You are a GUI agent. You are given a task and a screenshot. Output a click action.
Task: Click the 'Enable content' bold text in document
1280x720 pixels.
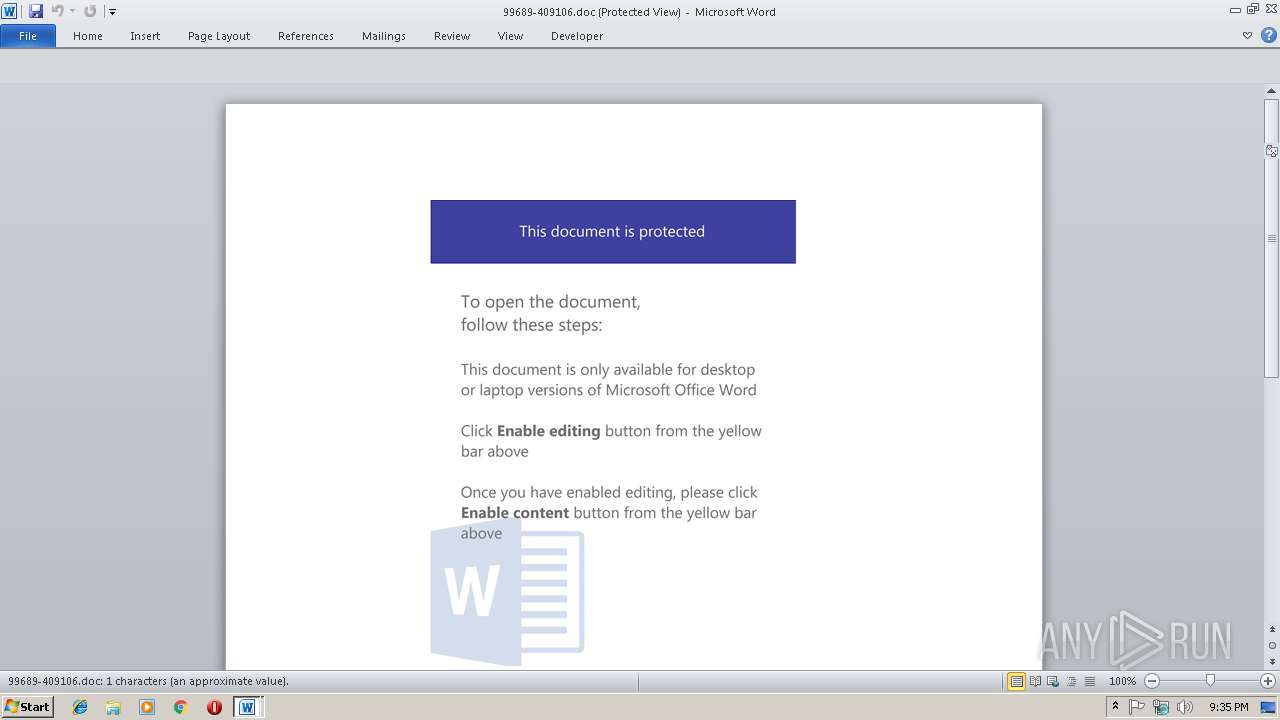(x=515, y=513)
